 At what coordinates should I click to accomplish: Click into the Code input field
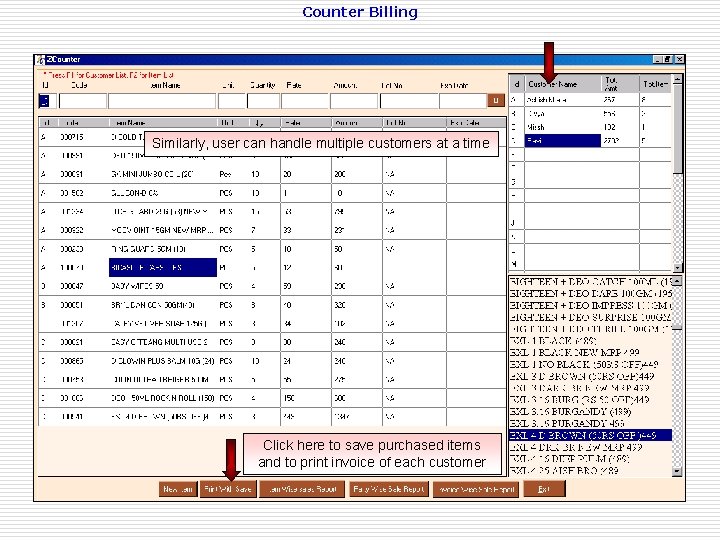(83, 101)
